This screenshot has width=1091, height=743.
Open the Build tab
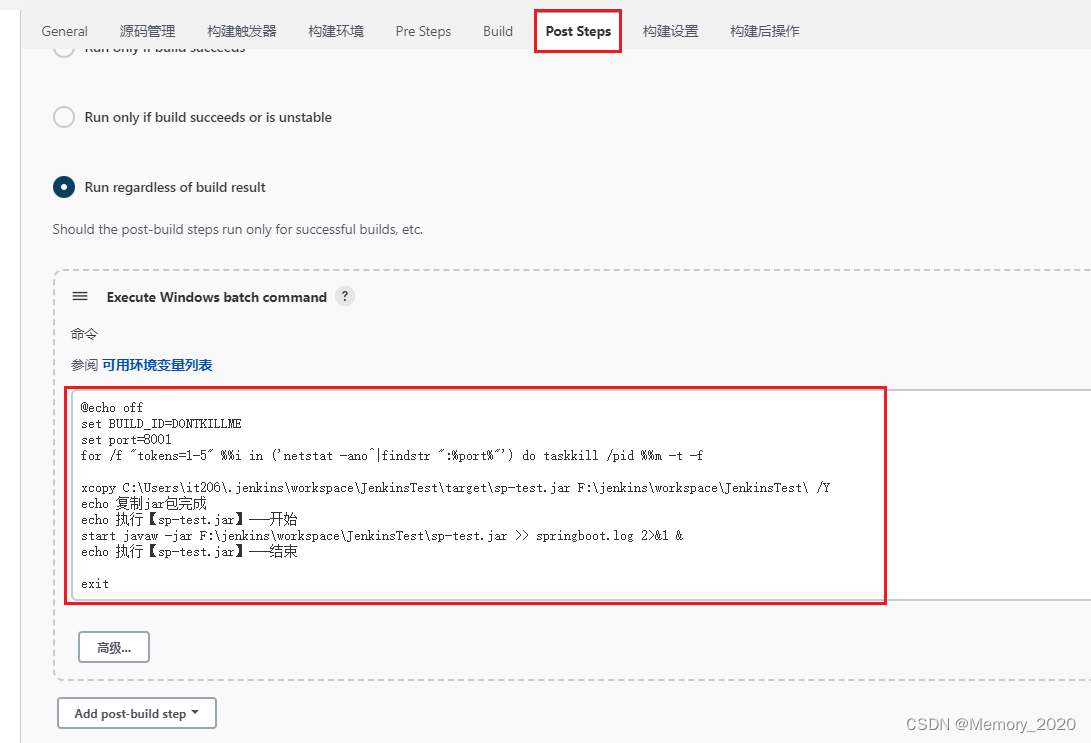(x=497, y=31)
